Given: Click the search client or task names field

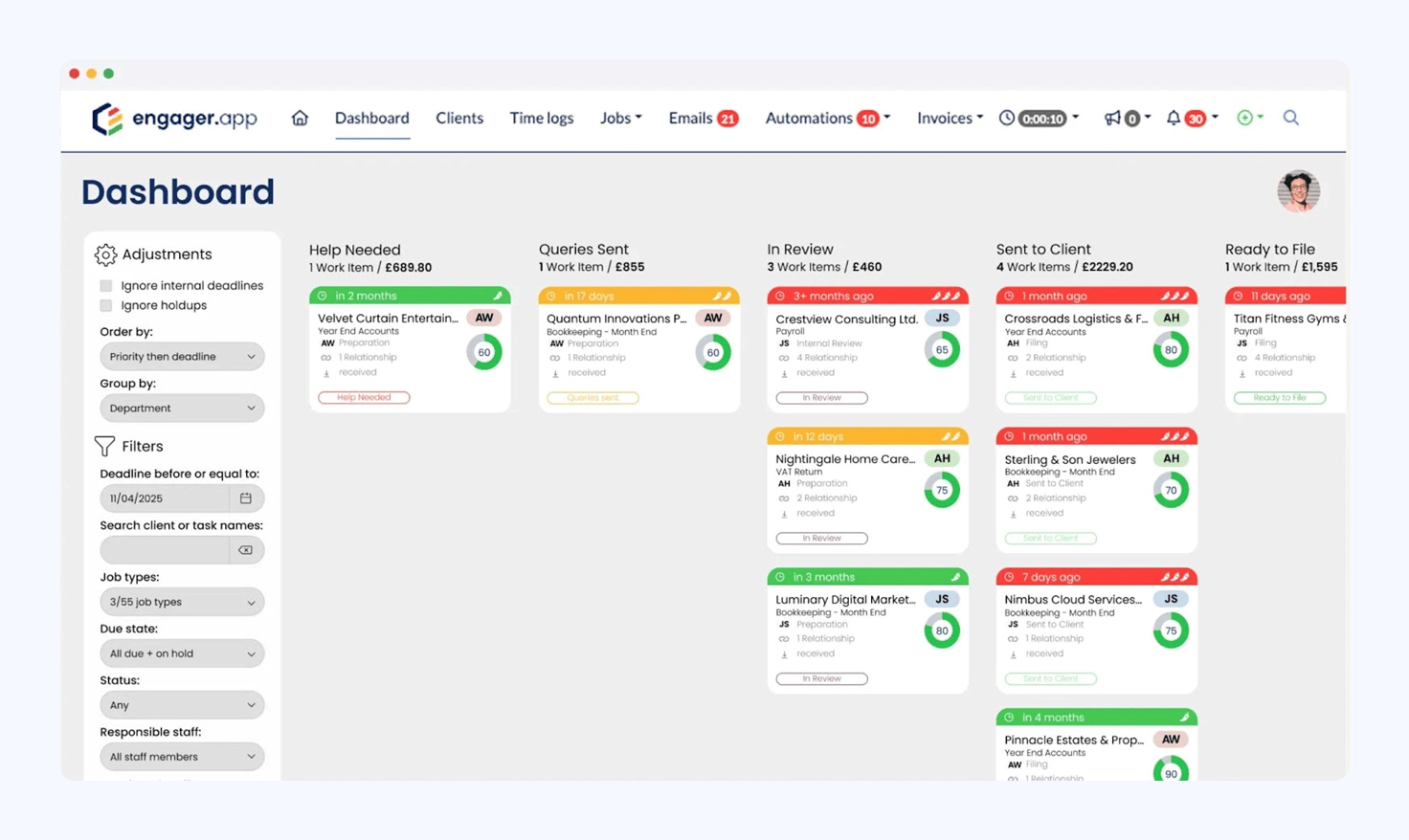Looking at the screenshot, I should click(x=166, y=550).
